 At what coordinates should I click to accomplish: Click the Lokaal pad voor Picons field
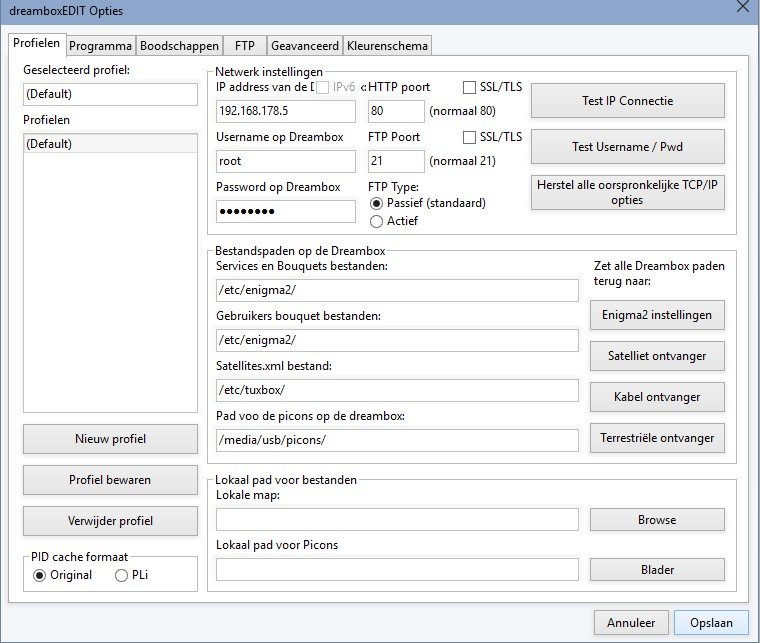click(x=397, y=569)
